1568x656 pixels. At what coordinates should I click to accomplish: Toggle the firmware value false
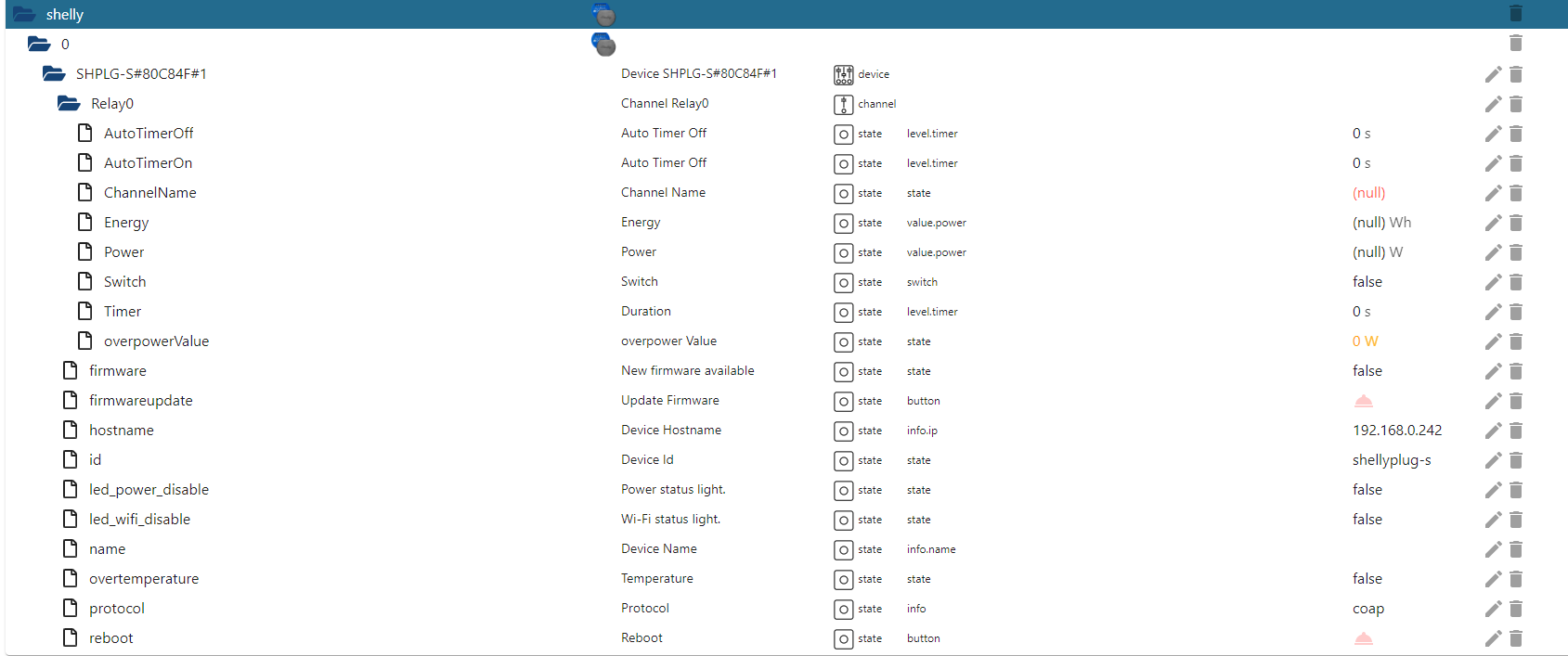click(1367, 371)
